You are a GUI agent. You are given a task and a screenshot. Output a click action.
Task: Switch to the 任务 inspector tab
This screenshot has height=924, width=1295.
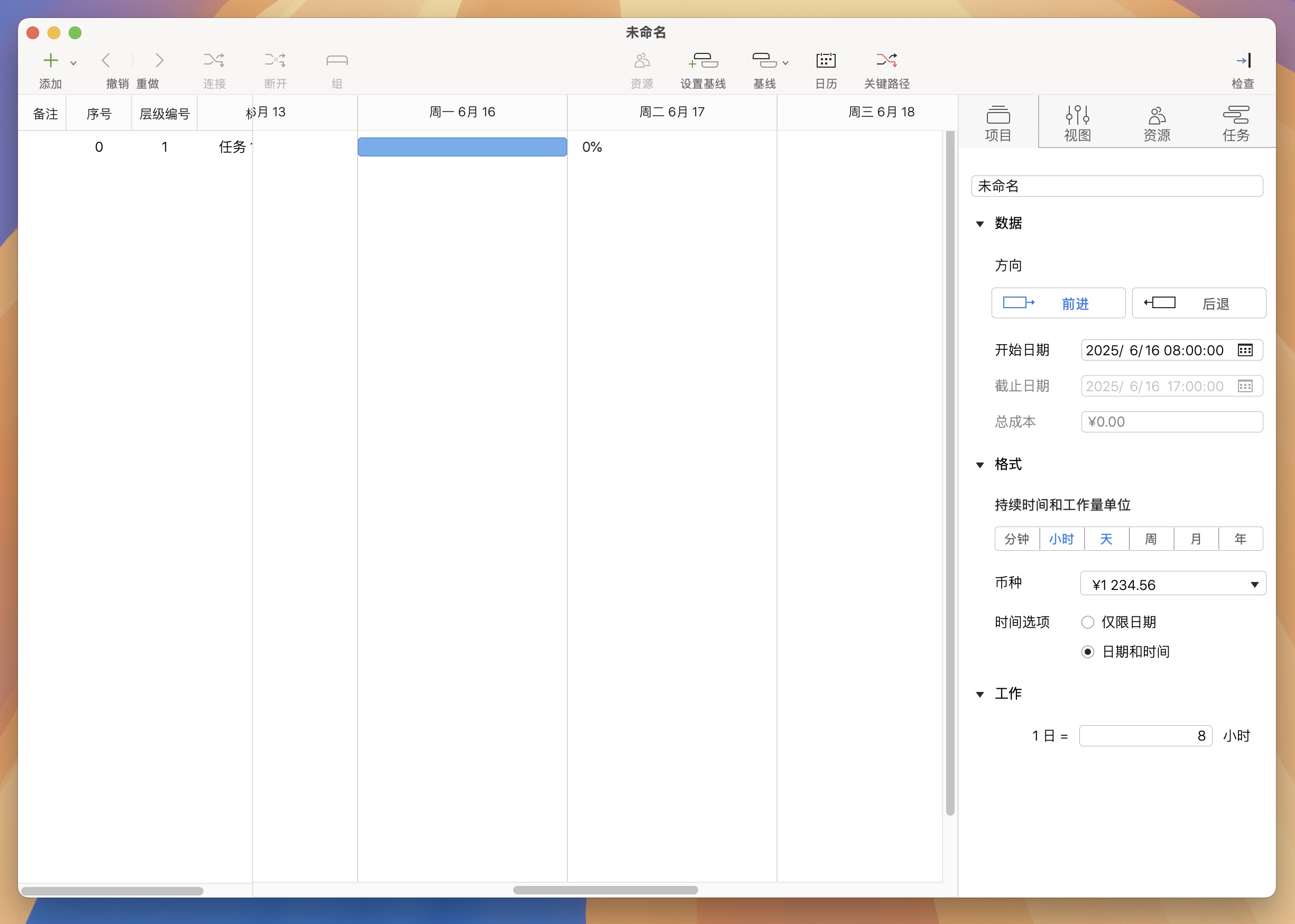(1236, 123)
